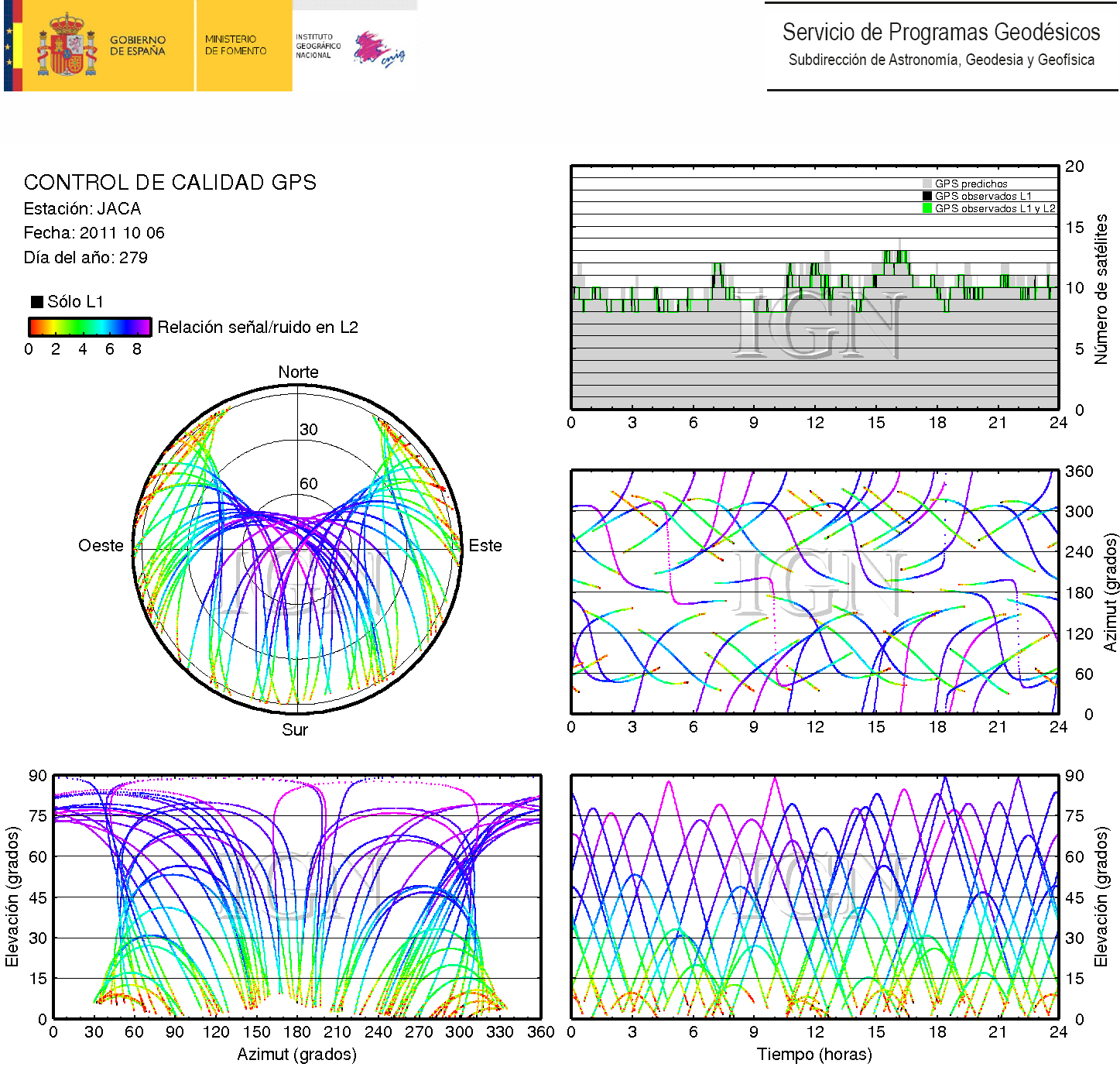Click the pink CNIG logo
This screenshot has height=1067, width=1120.
[378, 49]
